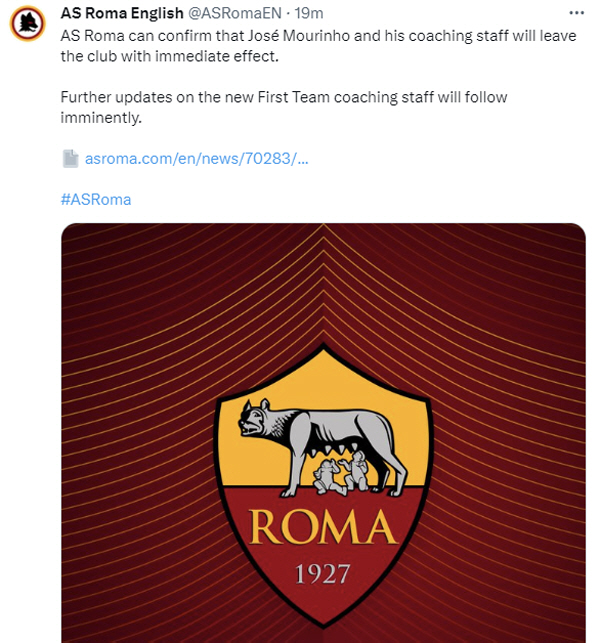Click the document icon beside asroma.com link
Viewport: 600px width, 643px height.
point(70,159)
